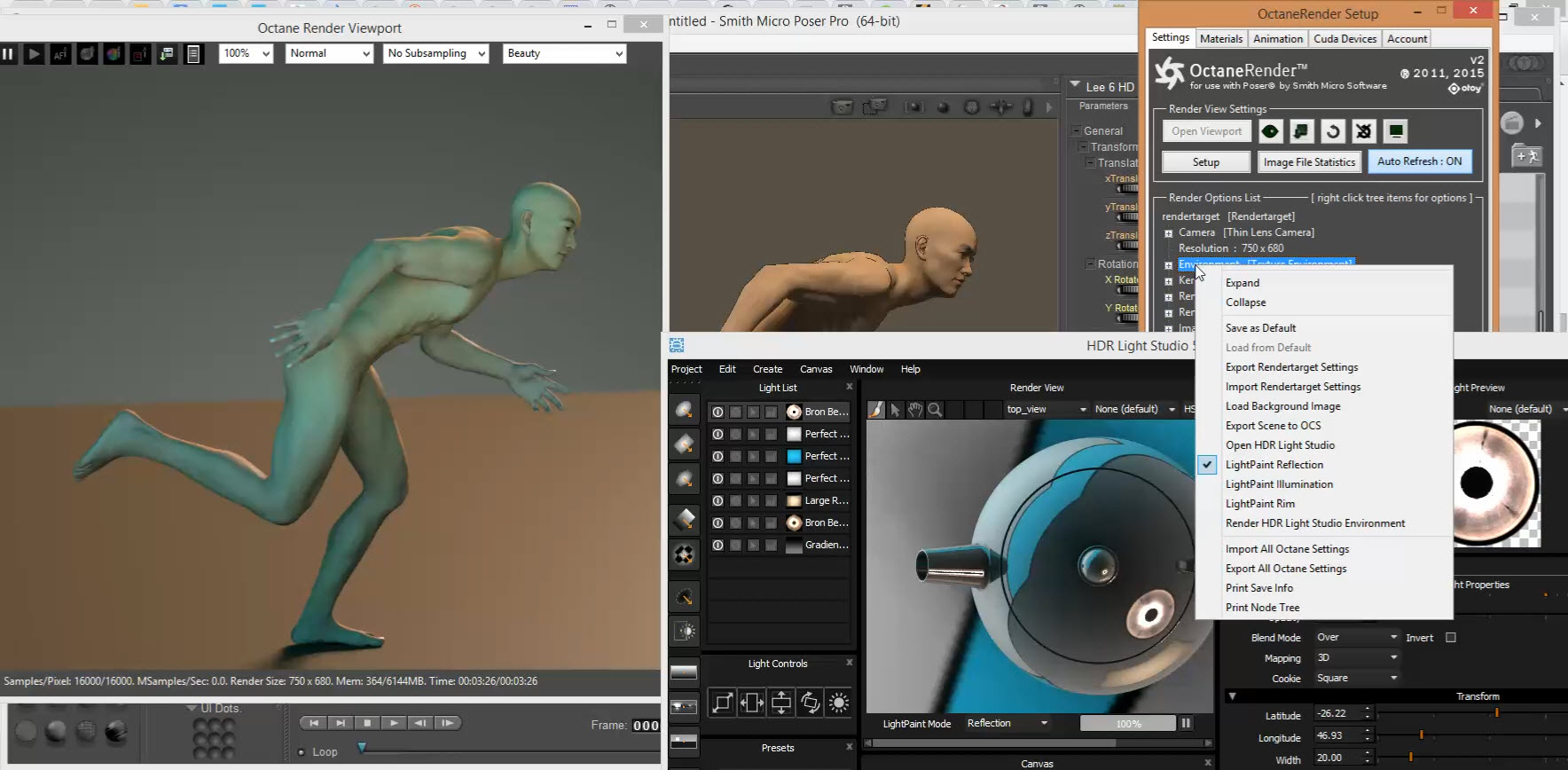
Task: Switch to the Cuda Devices tab
Action: [1345, 38]
